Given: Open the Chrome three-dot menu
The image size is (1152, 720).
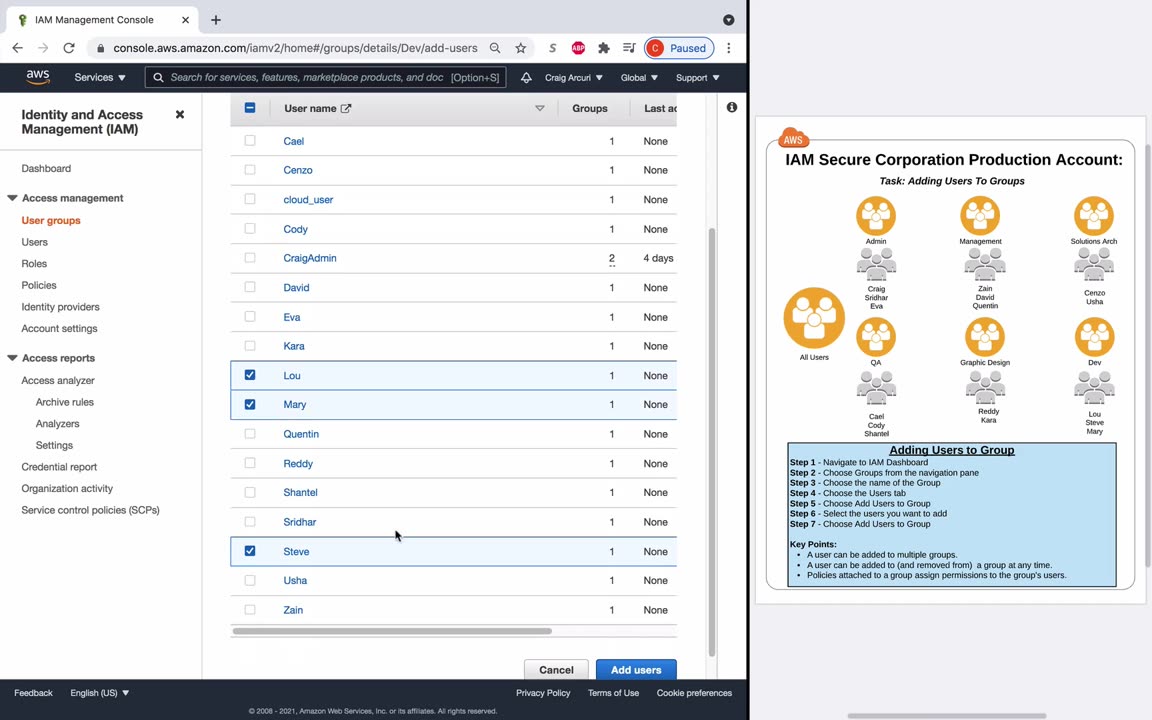Looking at the screenshot, I should pyautogui.click(x=729, y=48).
